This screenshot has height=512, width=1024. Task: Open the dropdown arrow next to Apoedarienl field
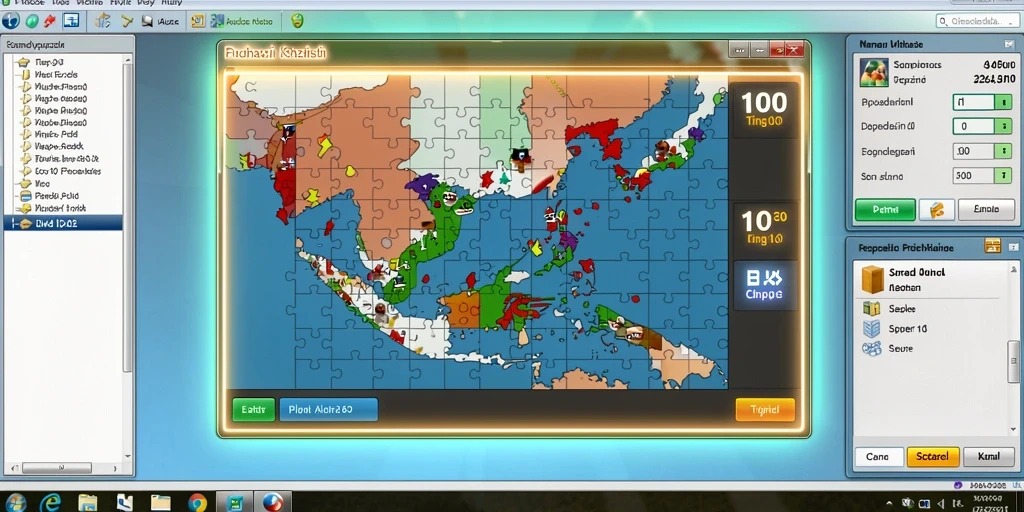coord(1002,102)
